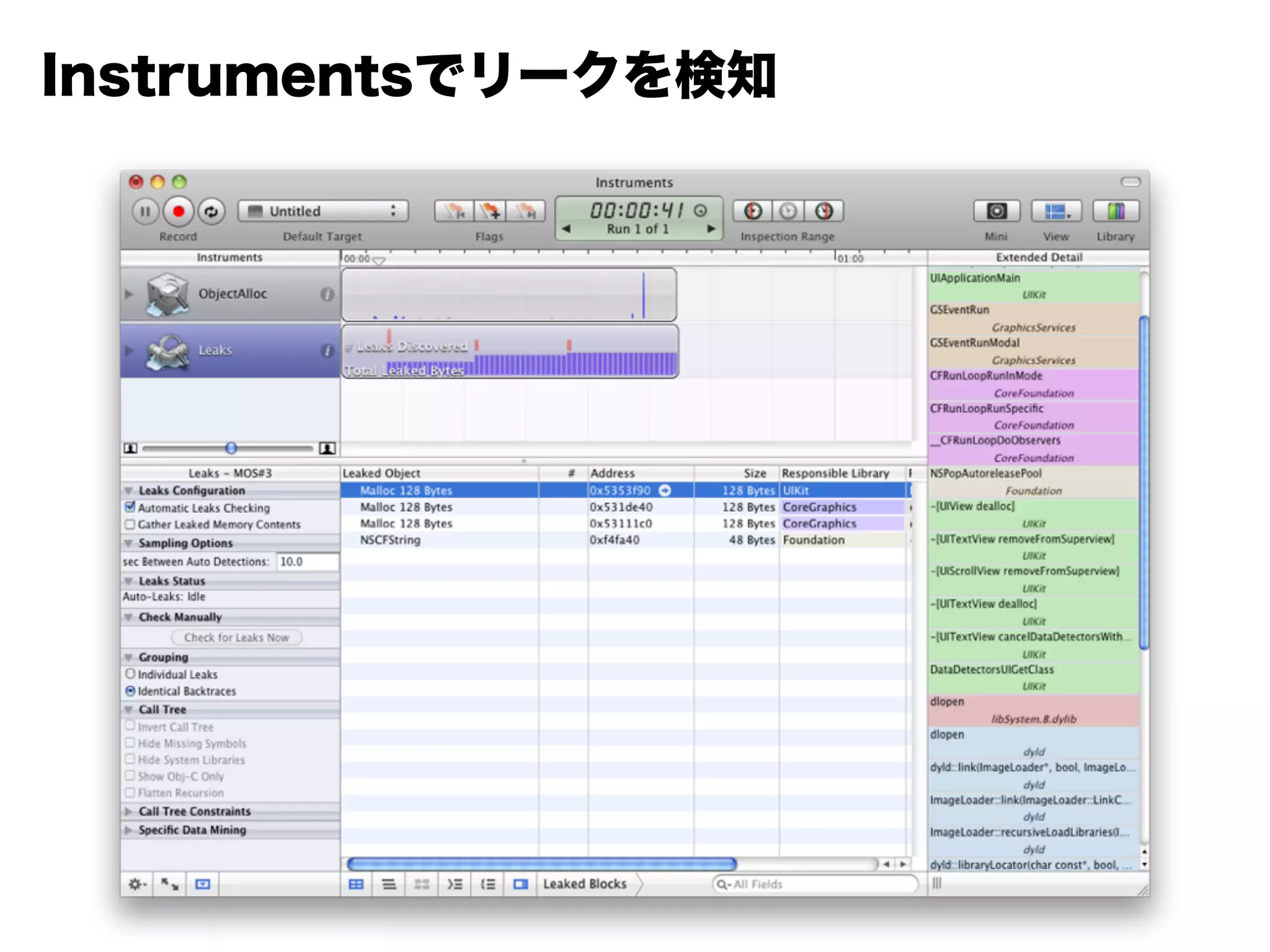This screenshot has width=1270, height=952.
Task: Click the red Record button
Action: click(179, 211)
